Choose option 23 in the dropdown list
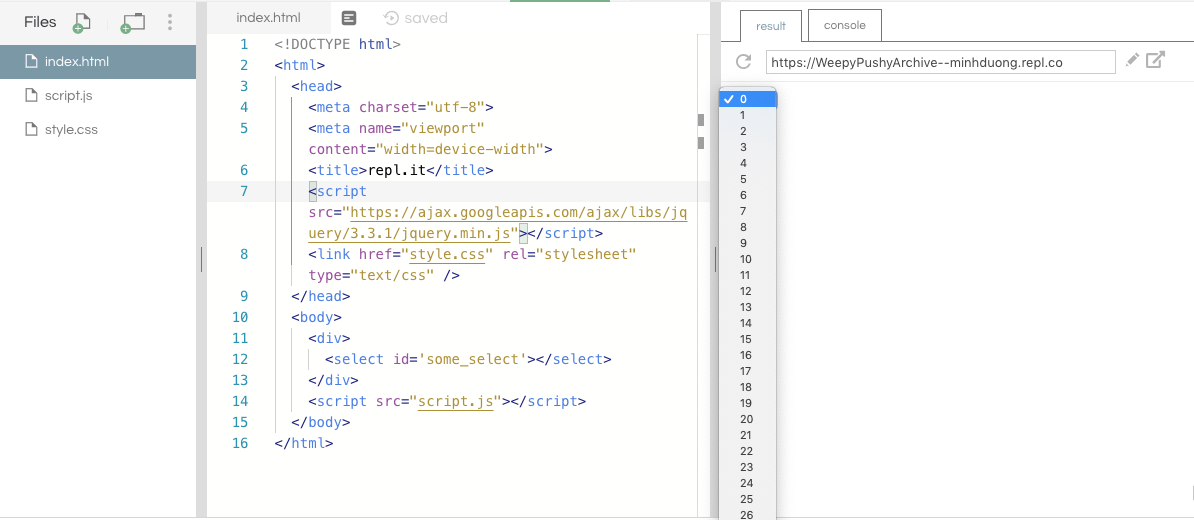Screen dimensions: 1194x520 tap(748, 467)
